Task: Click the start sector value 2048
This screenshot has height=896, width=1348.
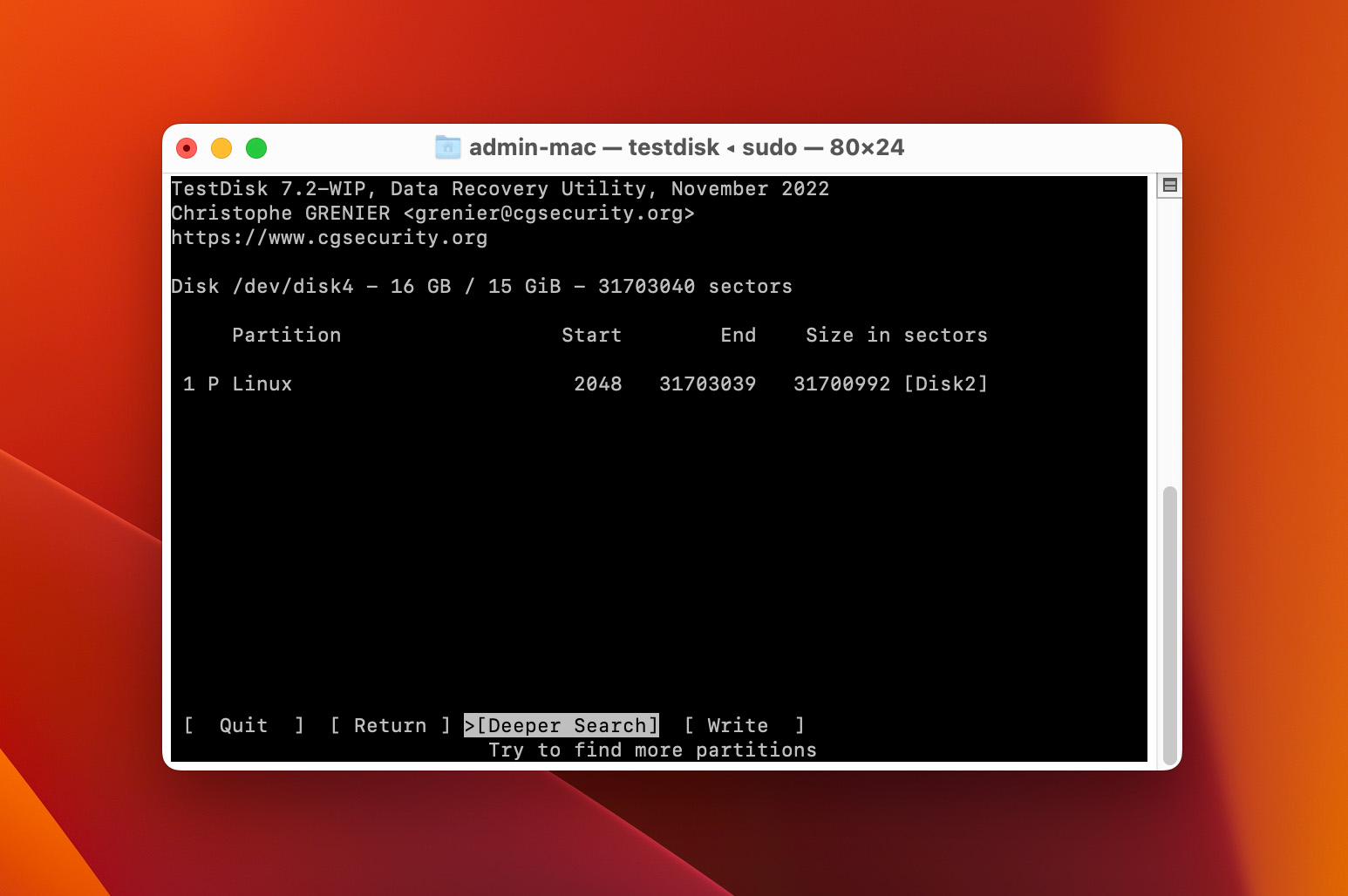Action: [x=598, y=384]
